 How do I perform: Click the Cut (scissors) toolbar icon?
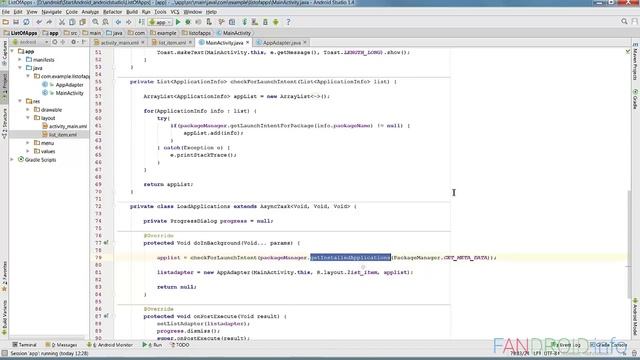click(62, 22)
